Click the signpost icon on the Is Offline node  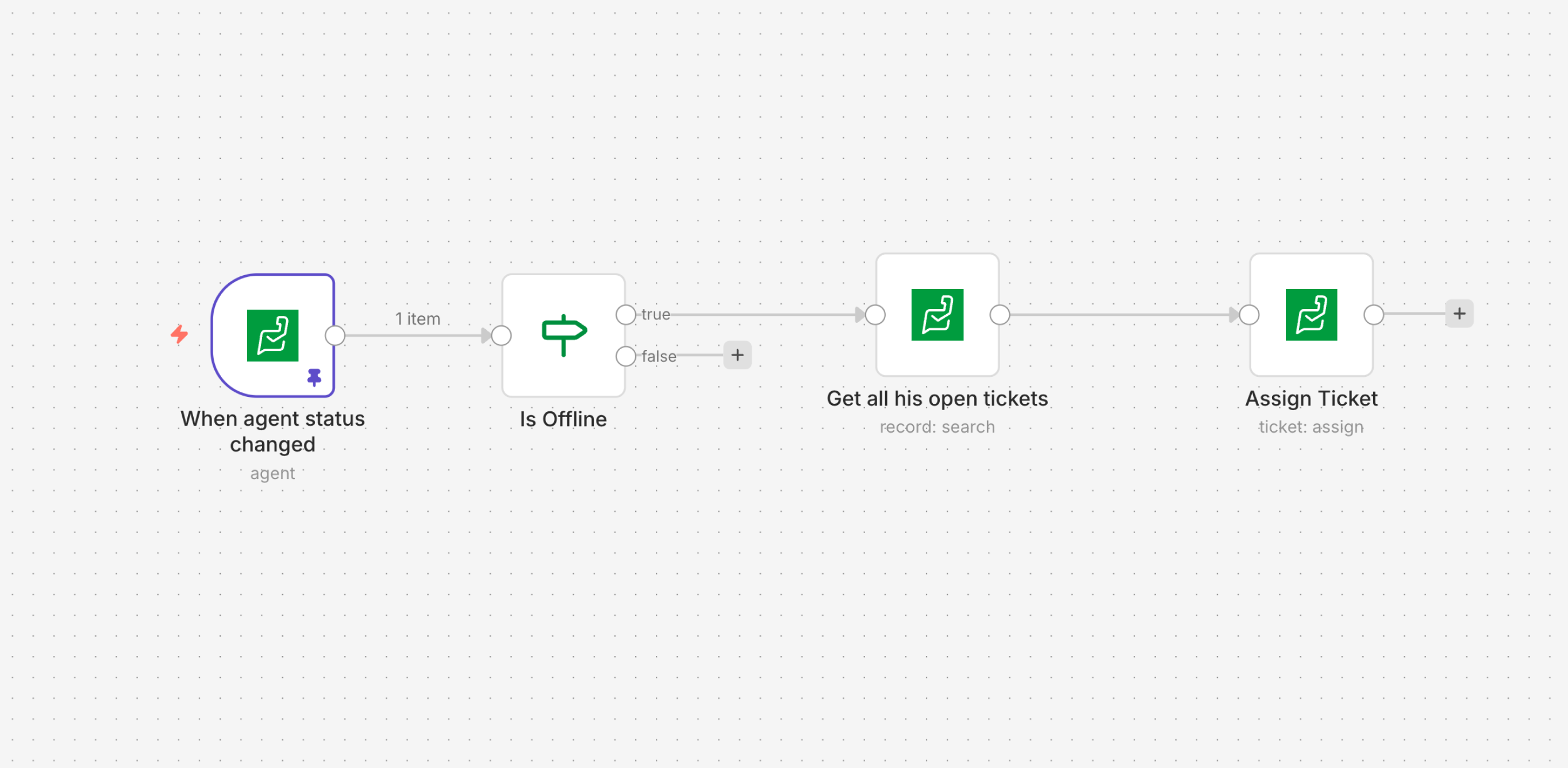563,331
